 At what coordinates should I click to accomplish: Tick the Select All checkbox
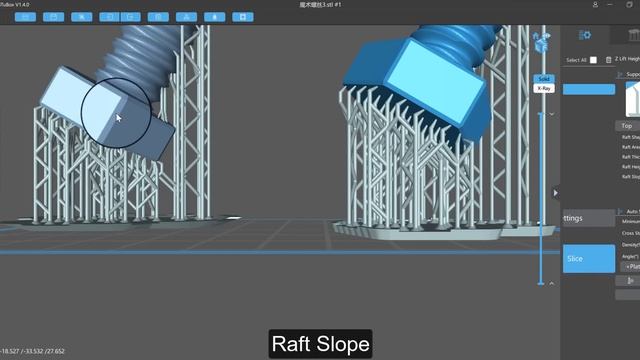click(593, 60)
